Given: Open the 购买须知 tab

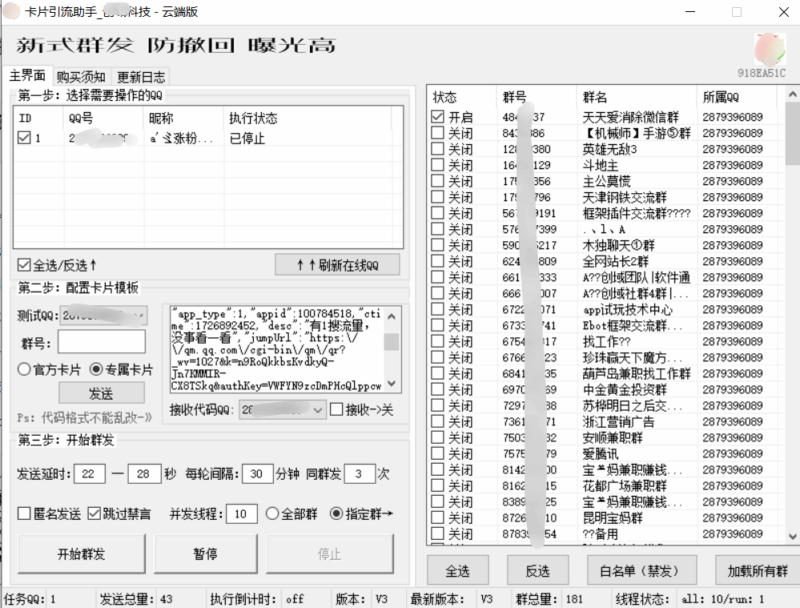Looking at the screenshot, I should (81, 77).
